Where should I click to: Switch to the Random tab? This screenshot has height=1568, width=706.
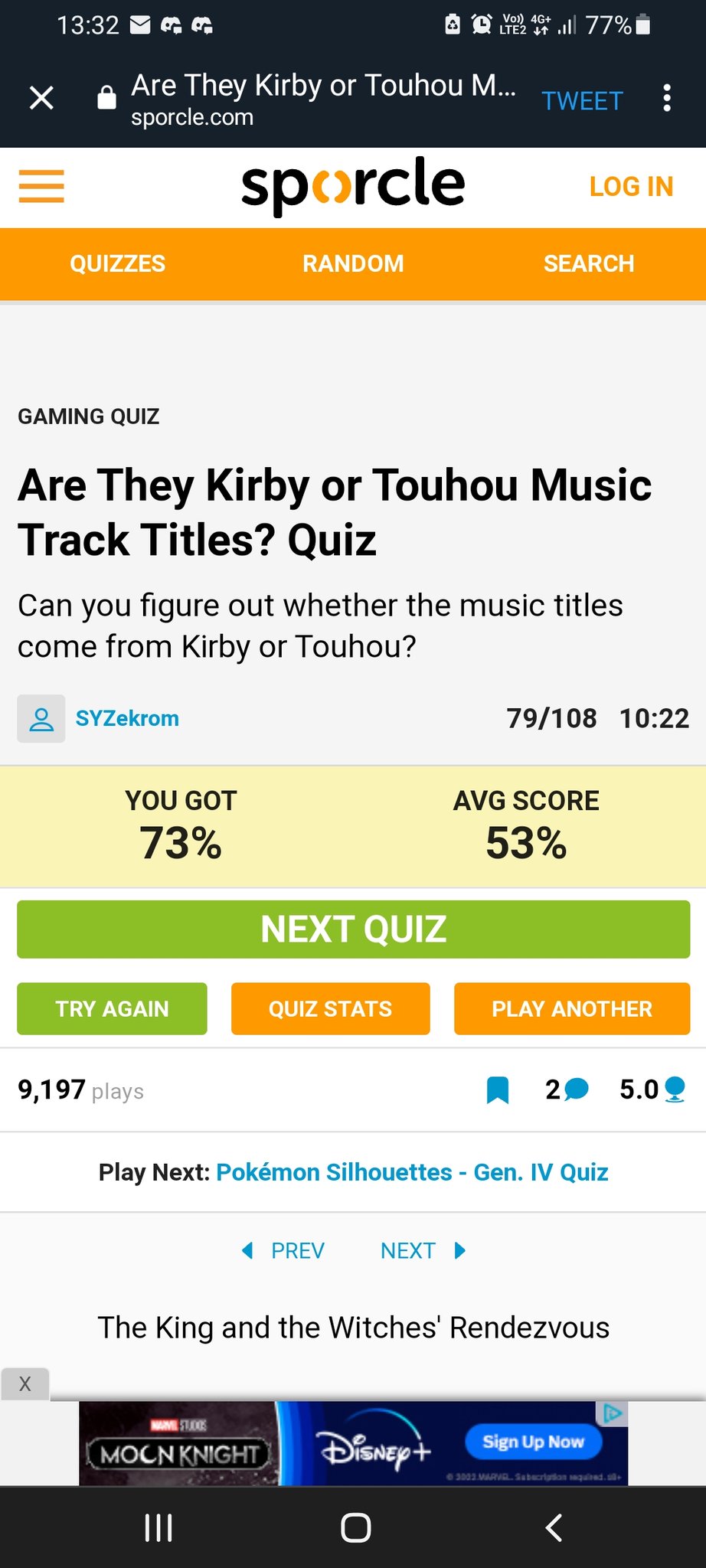[353, 264]
